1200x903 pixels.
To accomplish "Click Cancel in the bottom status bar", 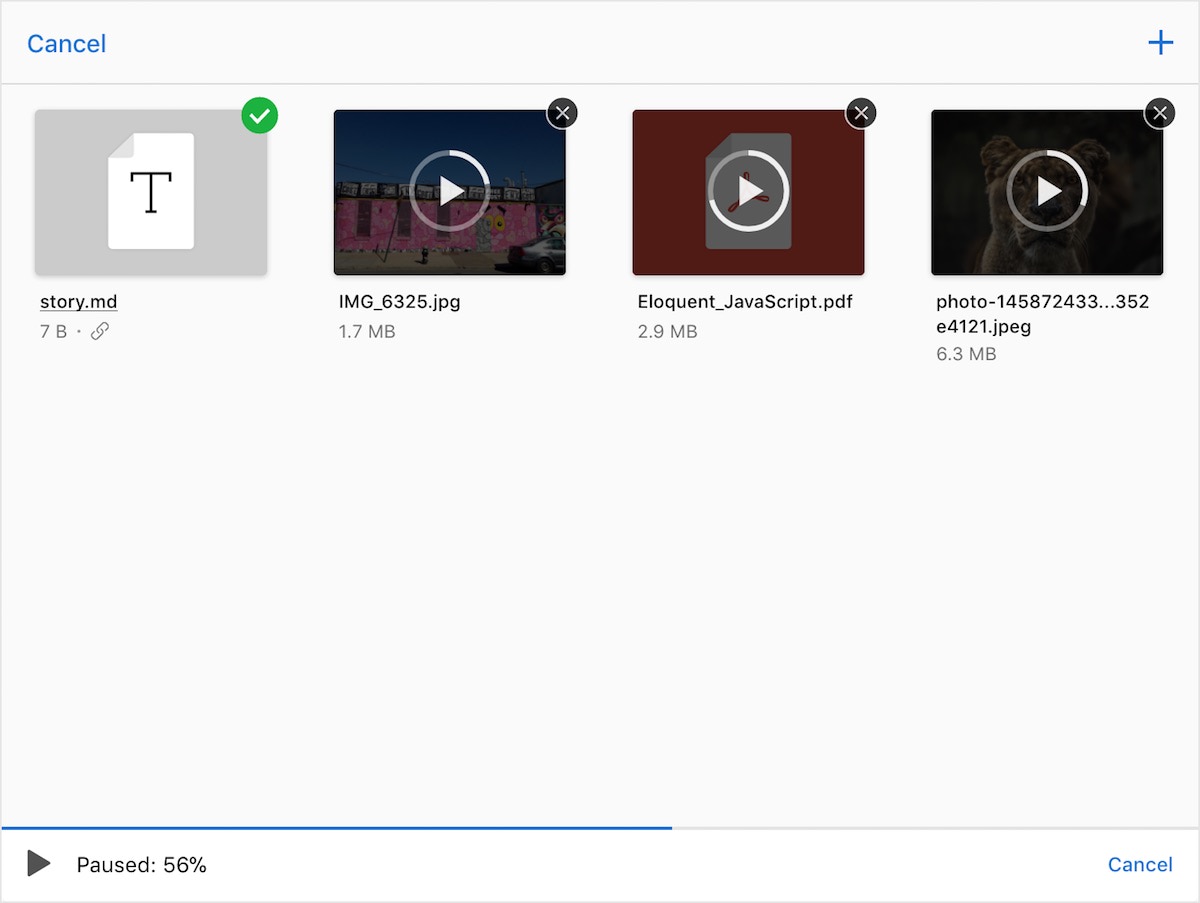I will [x=1140, y=865].
